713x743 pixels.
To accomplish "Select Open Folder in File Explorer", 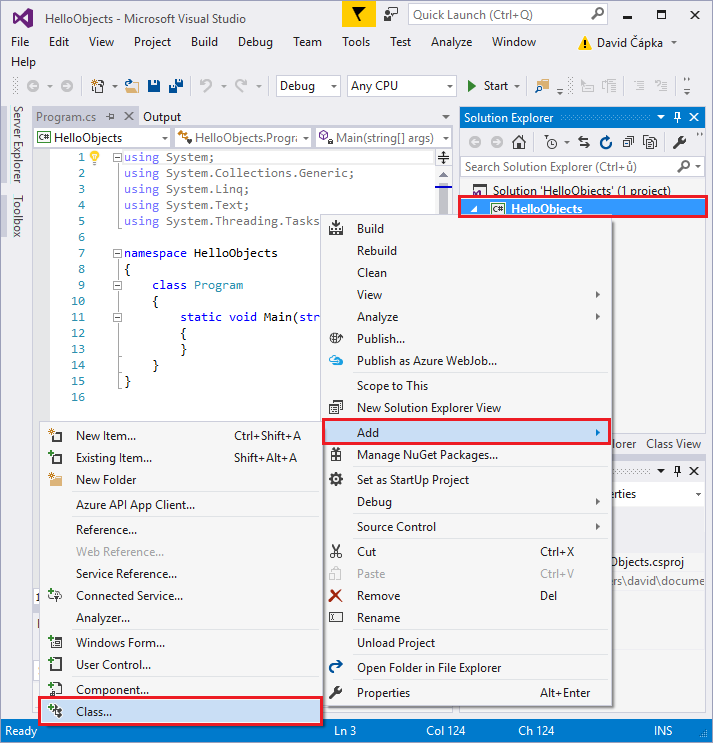I will (466, 668).
